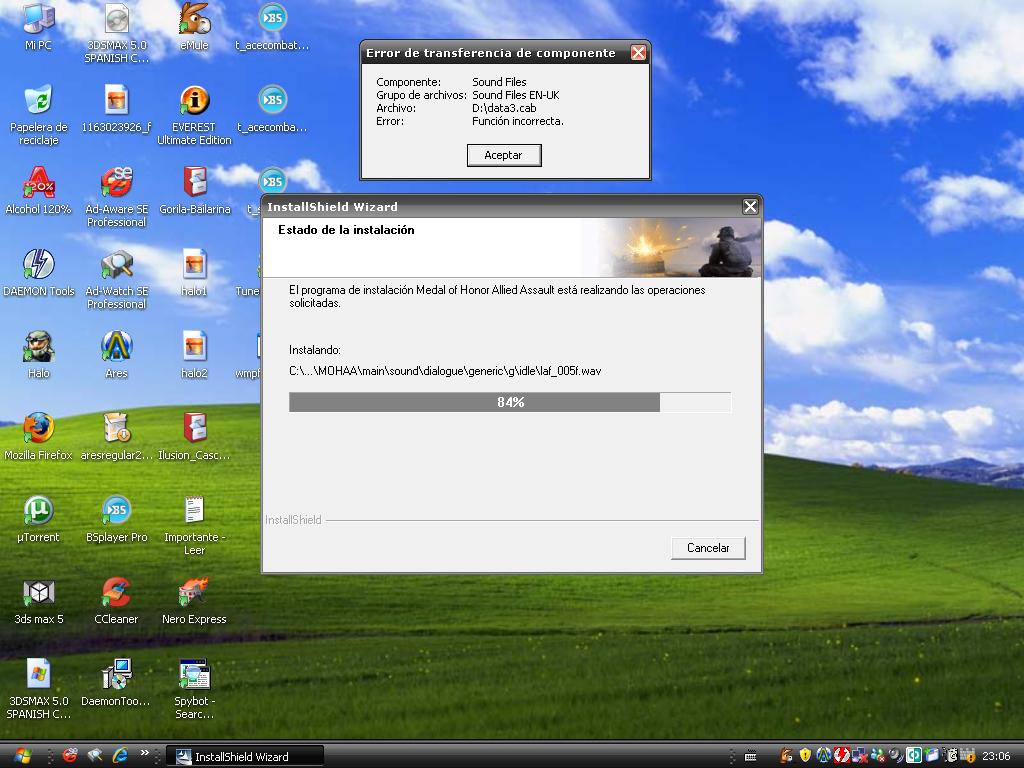This screenshot has height=768, width=1024.
Task: Expand the Quick Launch overflow chevron
Action: (144, 753)
